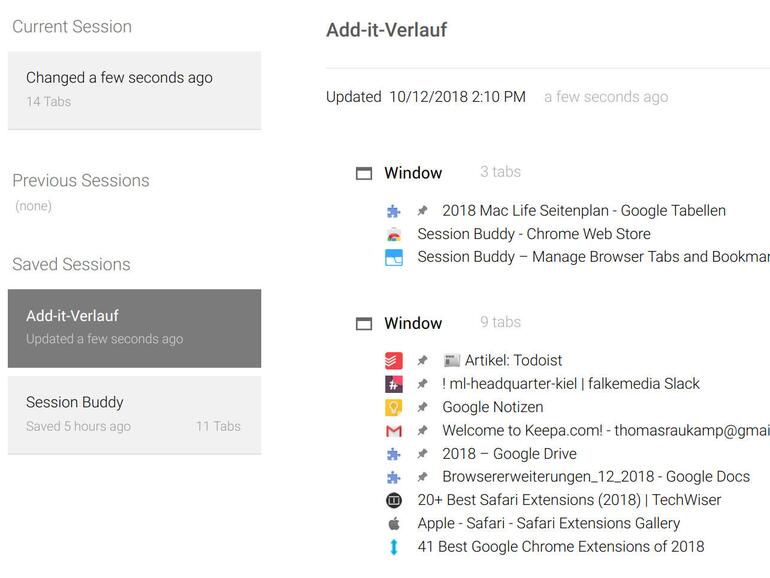Collapse the second Window with 9 tabs
The image size is (770, 578).
364,323
